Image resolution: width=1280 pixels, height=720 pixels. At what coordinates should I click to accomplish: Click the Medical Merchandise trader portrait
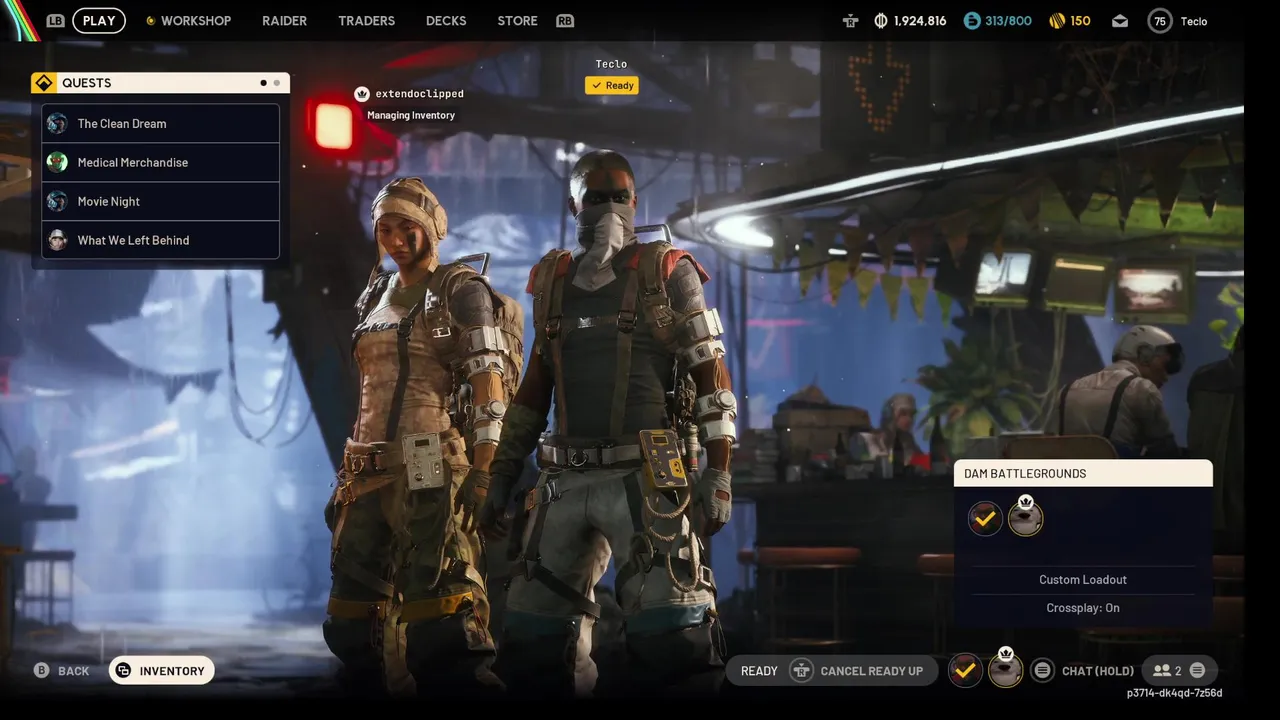(57, 162)
